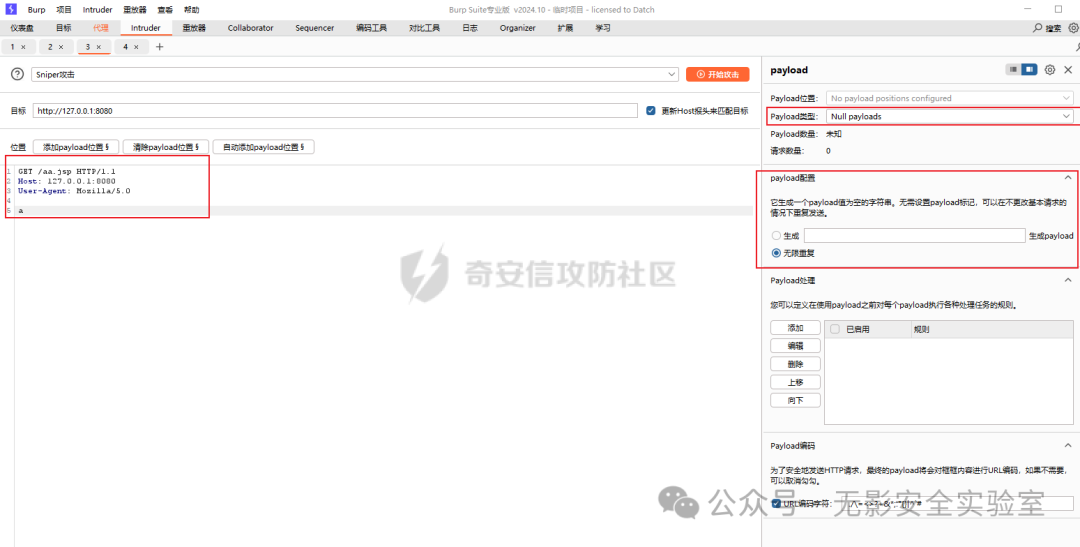
Task: Open the Intruder menu in menu bar
Action: pyautogui.click(x=97, y=10)
